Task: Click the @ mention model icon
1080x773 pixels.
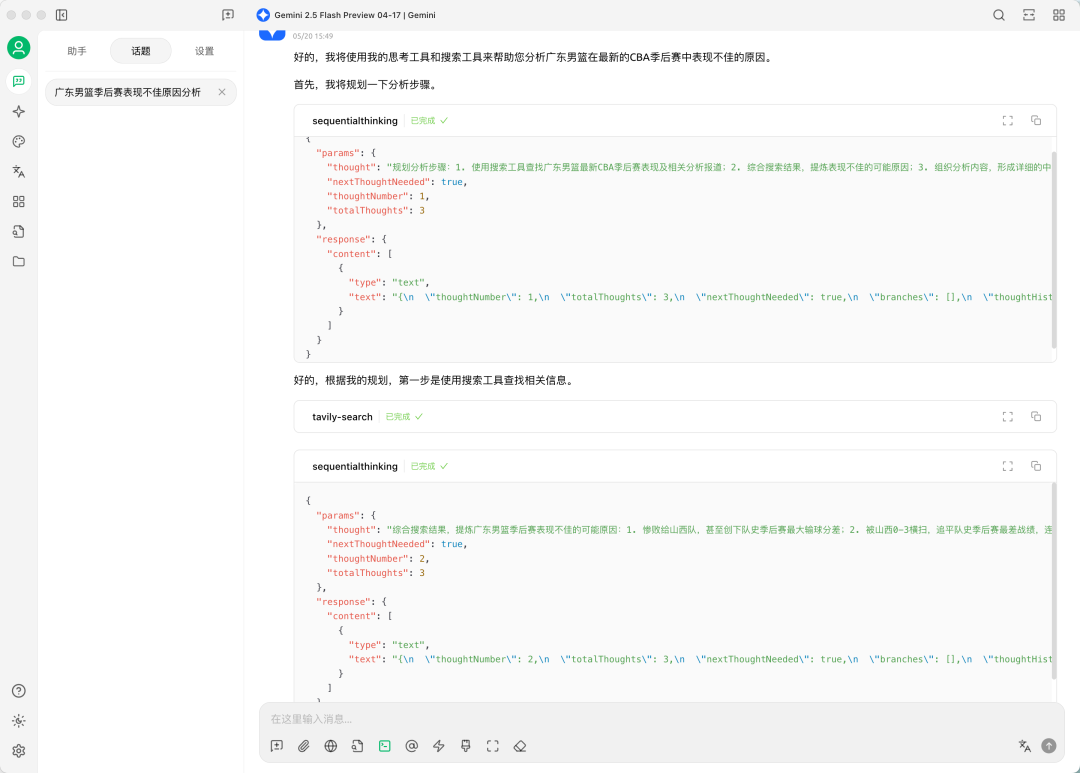Action: point(411,746)
